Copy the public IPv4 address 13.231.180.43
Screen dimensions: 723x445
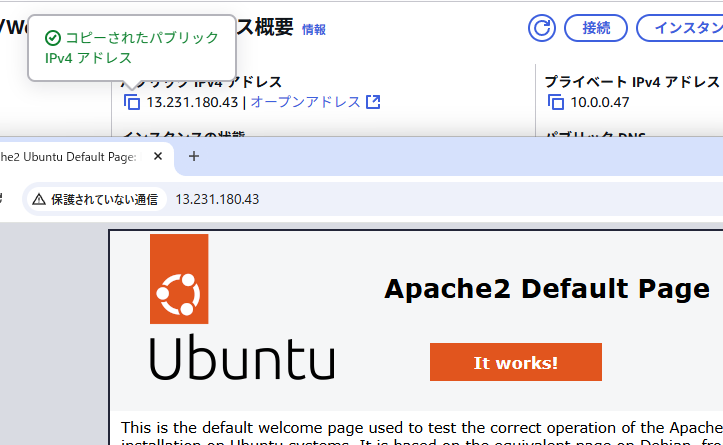coord(132,102)
